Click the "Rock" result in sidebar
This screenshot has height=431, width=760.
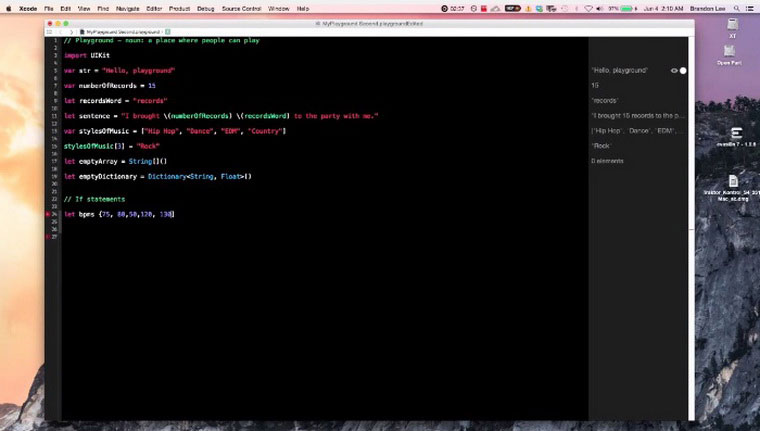(x=601, y=146)
